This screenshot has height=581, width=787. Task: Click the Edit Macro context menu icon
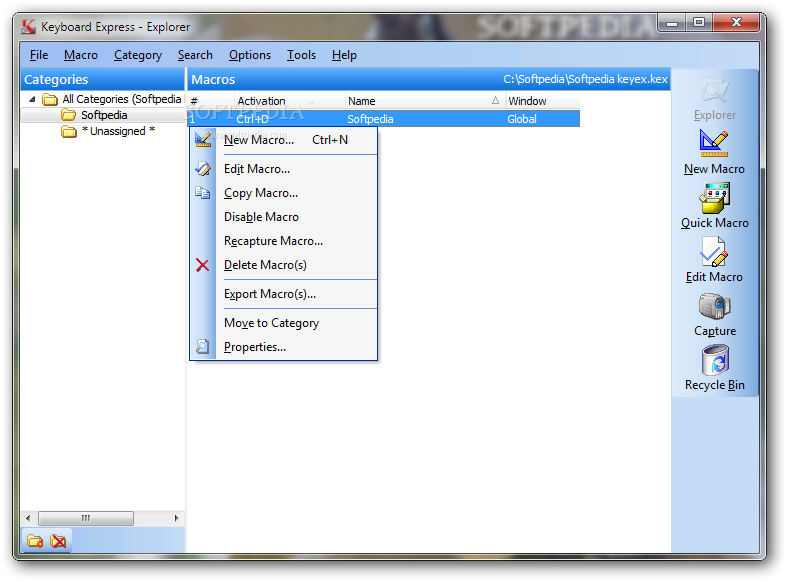(x=203, y=169)
